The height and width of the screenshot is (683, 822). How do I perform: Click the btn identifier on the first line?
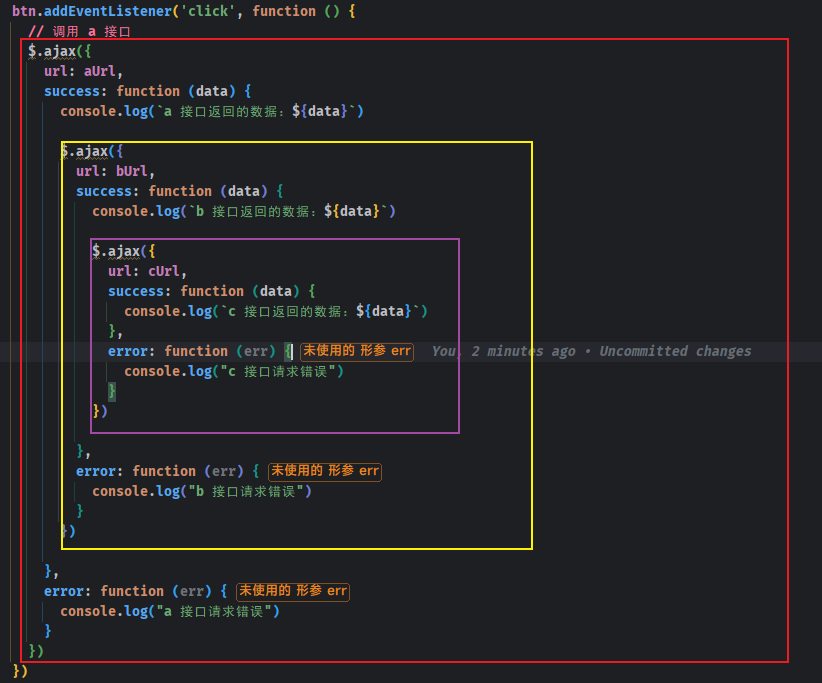tap(24, 11)
